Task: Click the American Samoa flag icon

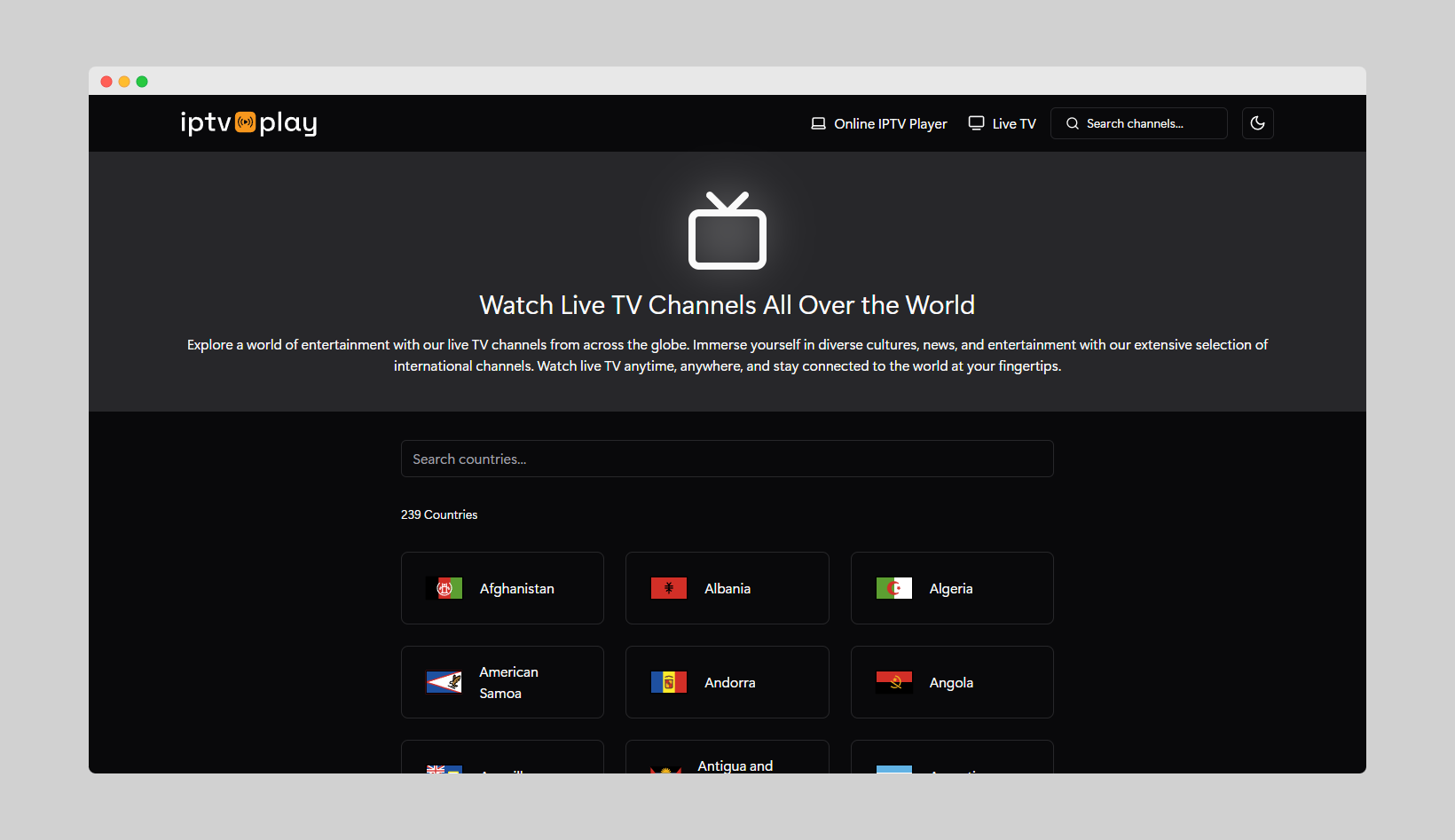Action: tap(445, 682)
